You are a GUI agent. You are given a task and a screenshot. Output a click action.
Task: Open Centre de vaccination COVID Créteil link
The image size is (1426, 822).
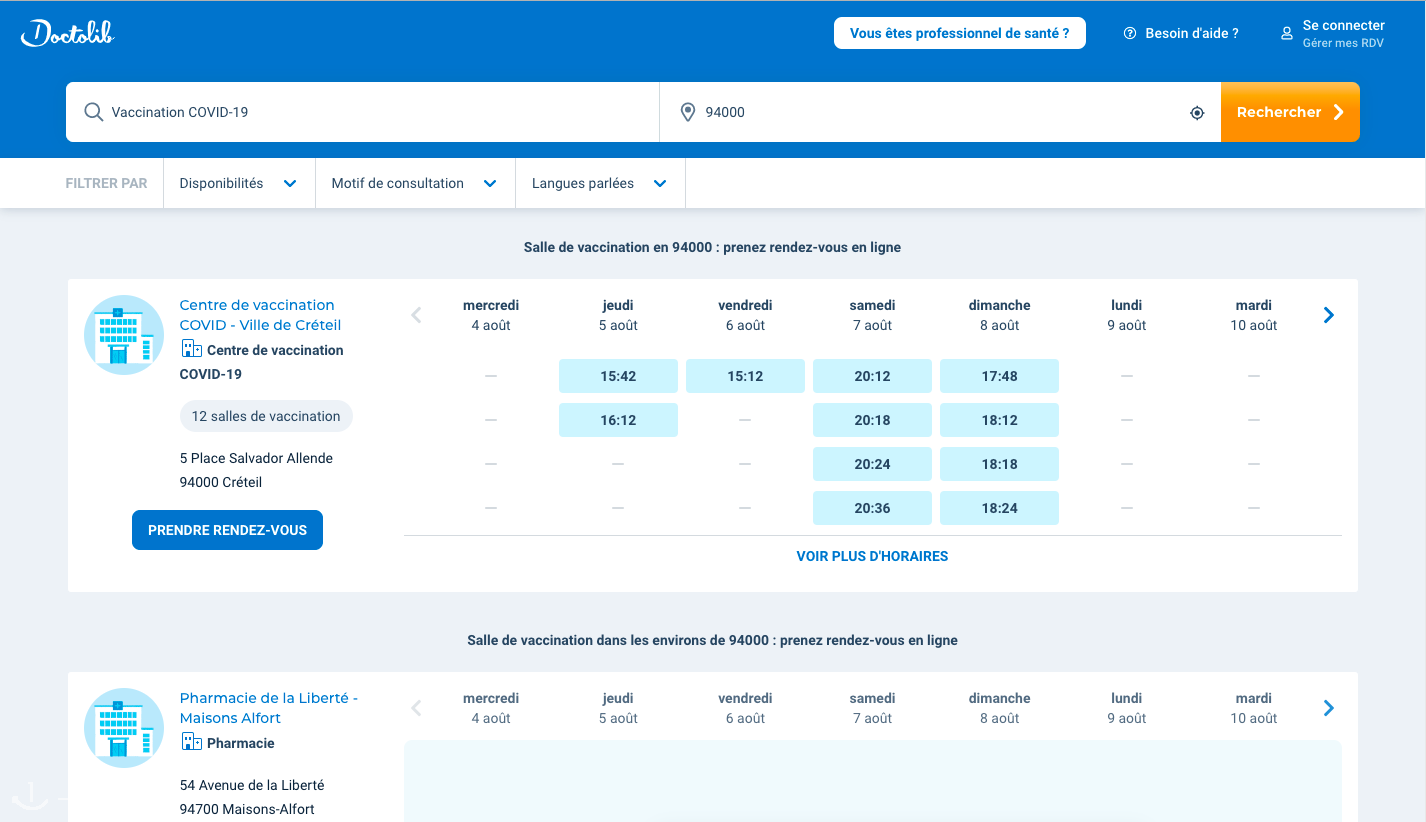click(x=260, y=315)
